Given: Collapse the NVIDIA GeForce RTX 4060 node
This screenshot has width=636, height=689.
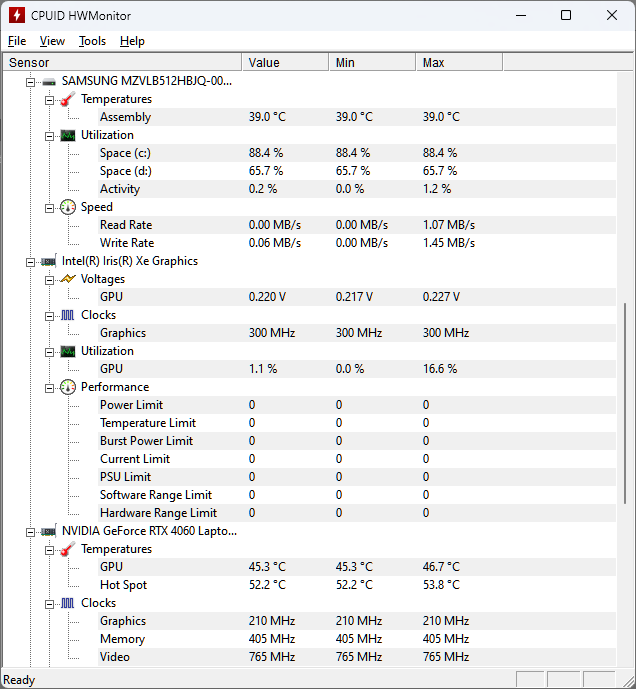Looking at the screenshot, I should (x=30, y=531).
